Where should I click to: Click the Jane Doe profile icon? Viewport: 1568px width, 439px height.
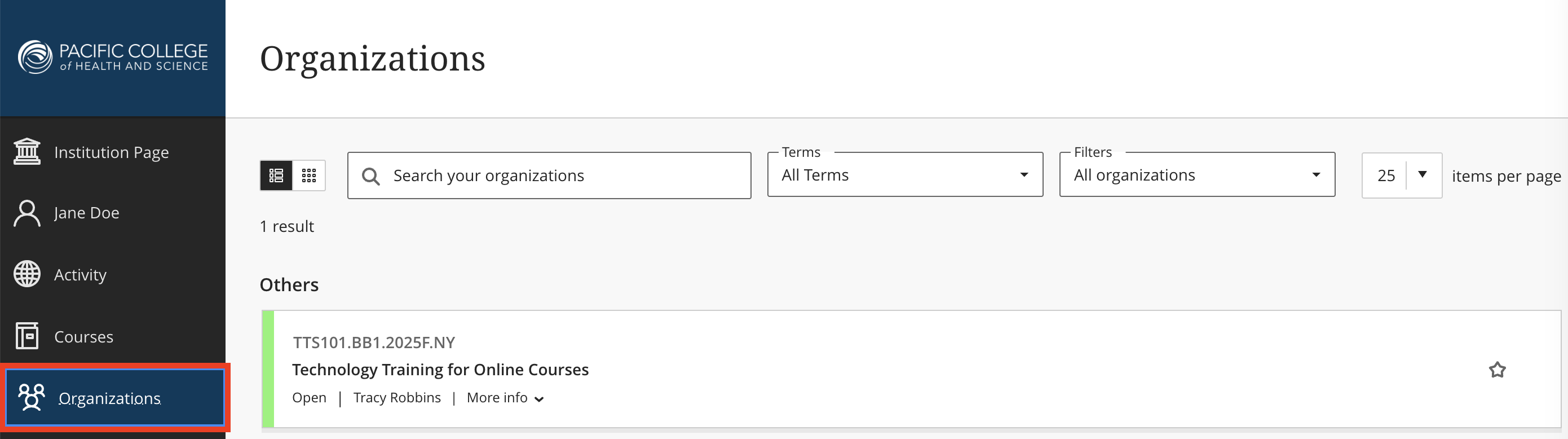click(27, 213)
